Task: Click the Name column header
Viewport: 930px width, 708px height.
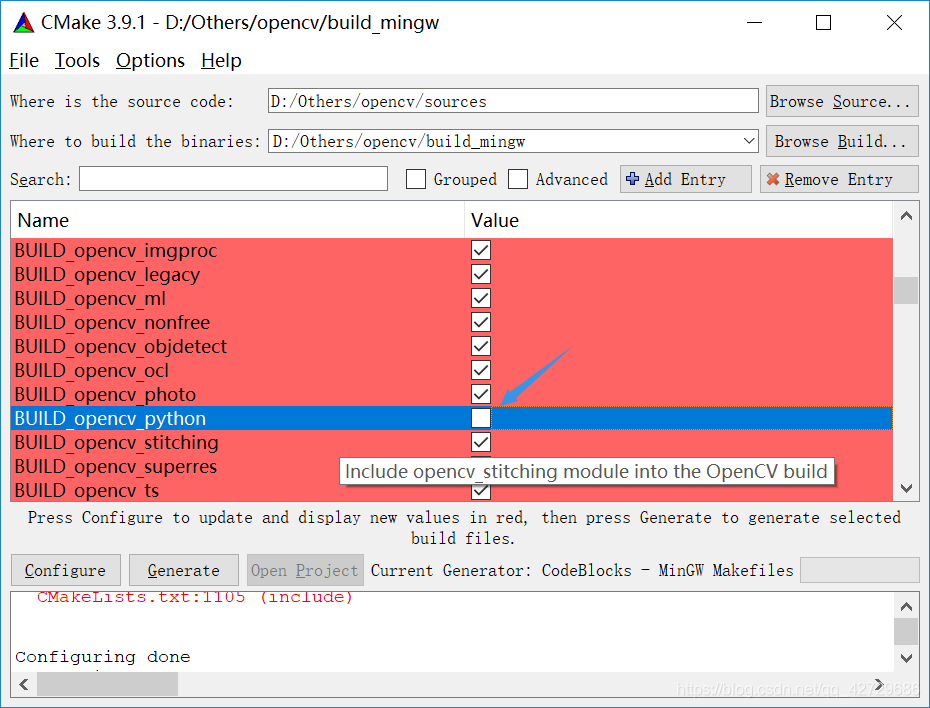Action: pos(237,220)
